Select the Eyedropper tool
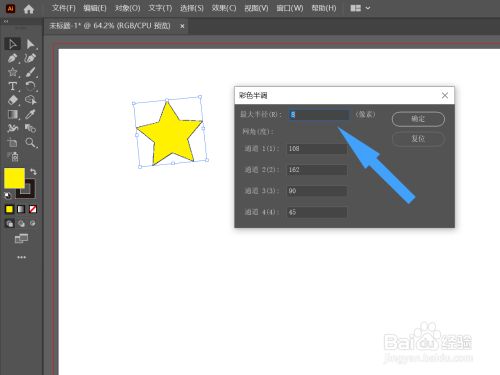 (30, 114)
